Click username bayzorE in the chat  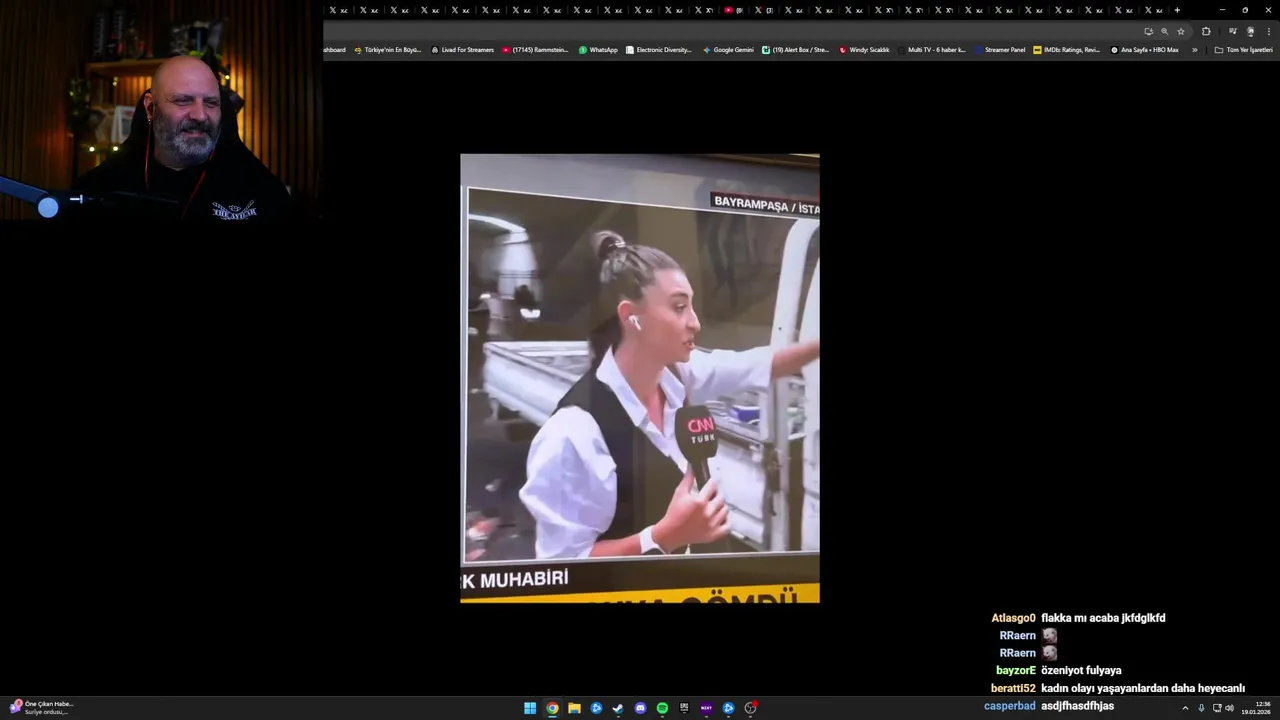[1016, 670]
